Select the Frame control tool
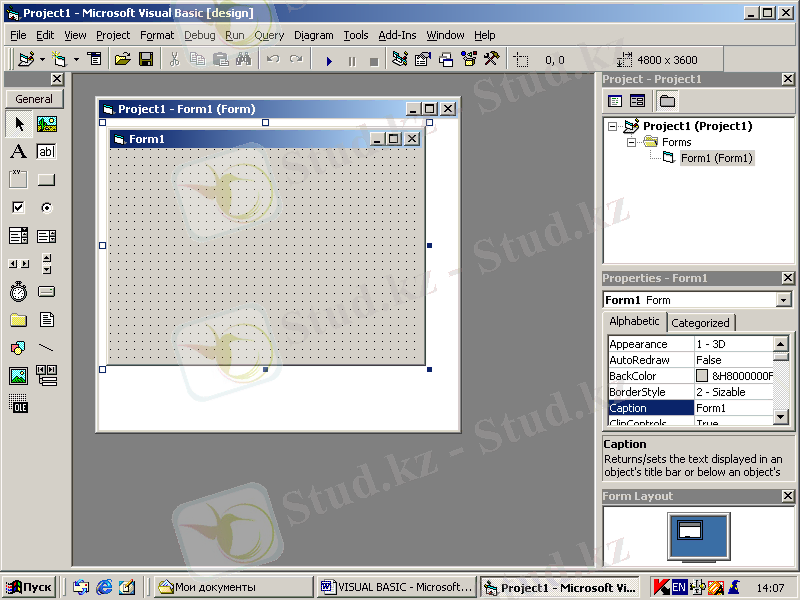The height and width of the screenshot is (600, 800). [x=19, y=179]
